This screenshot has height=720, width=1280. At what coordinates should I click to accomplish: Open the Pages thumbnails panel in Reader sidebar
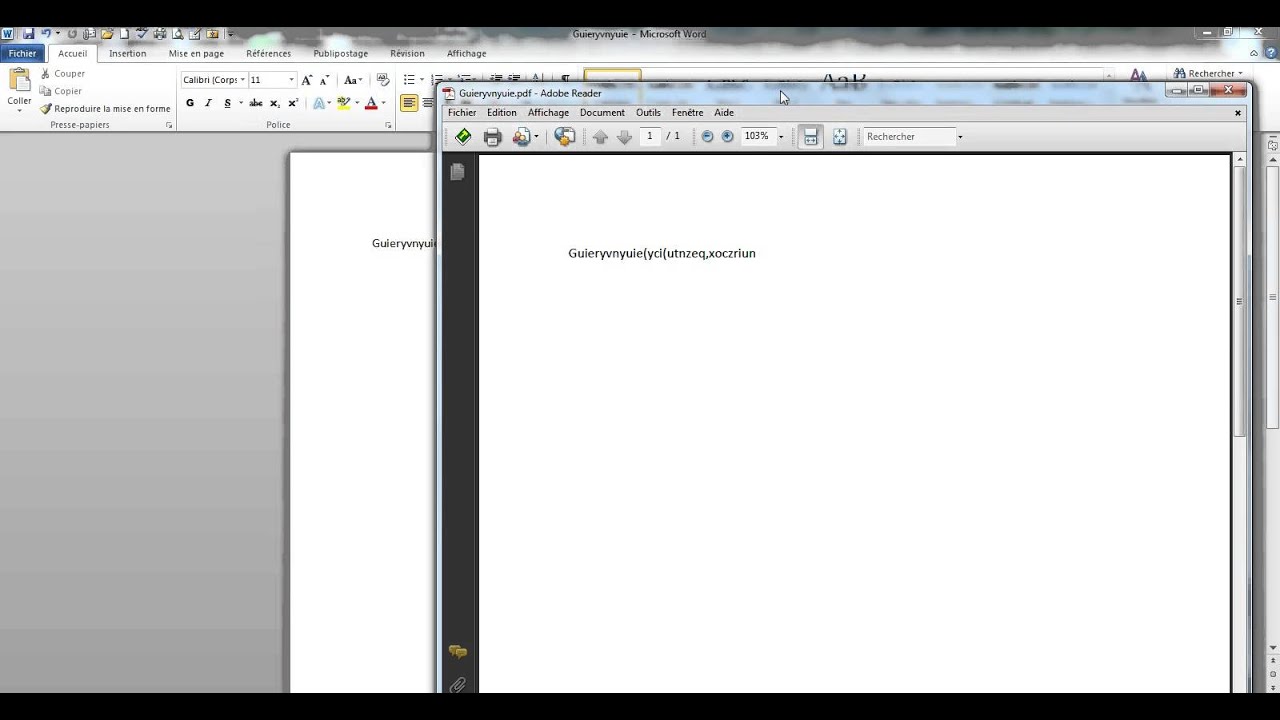[458, 172]
